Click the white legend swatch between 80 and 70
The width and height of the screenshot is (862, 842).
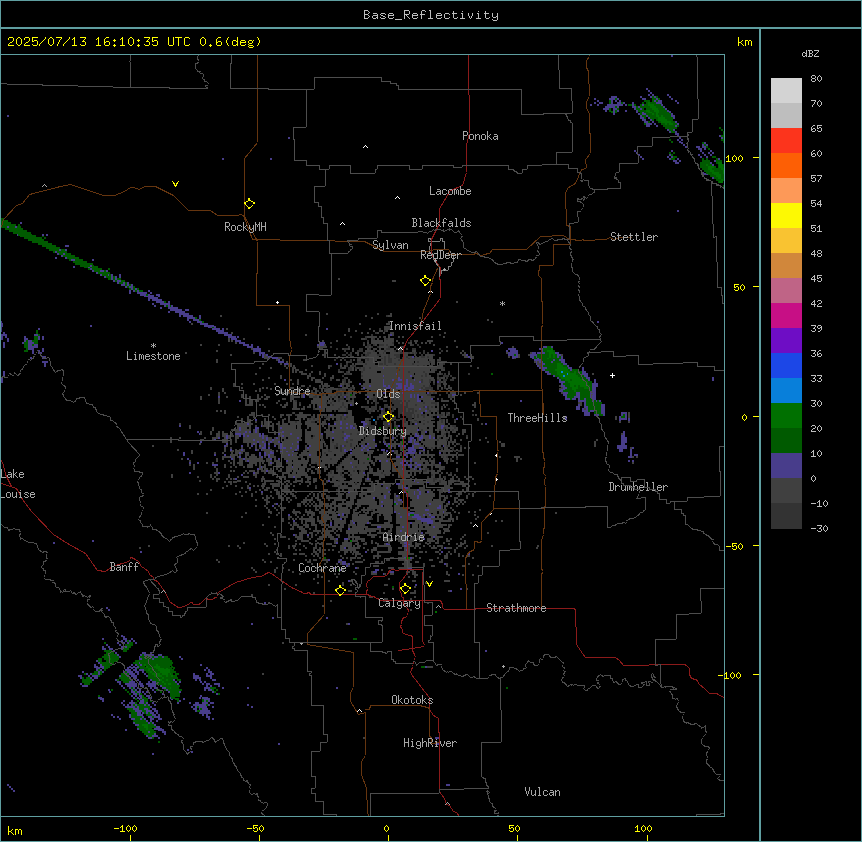point(786,90)
